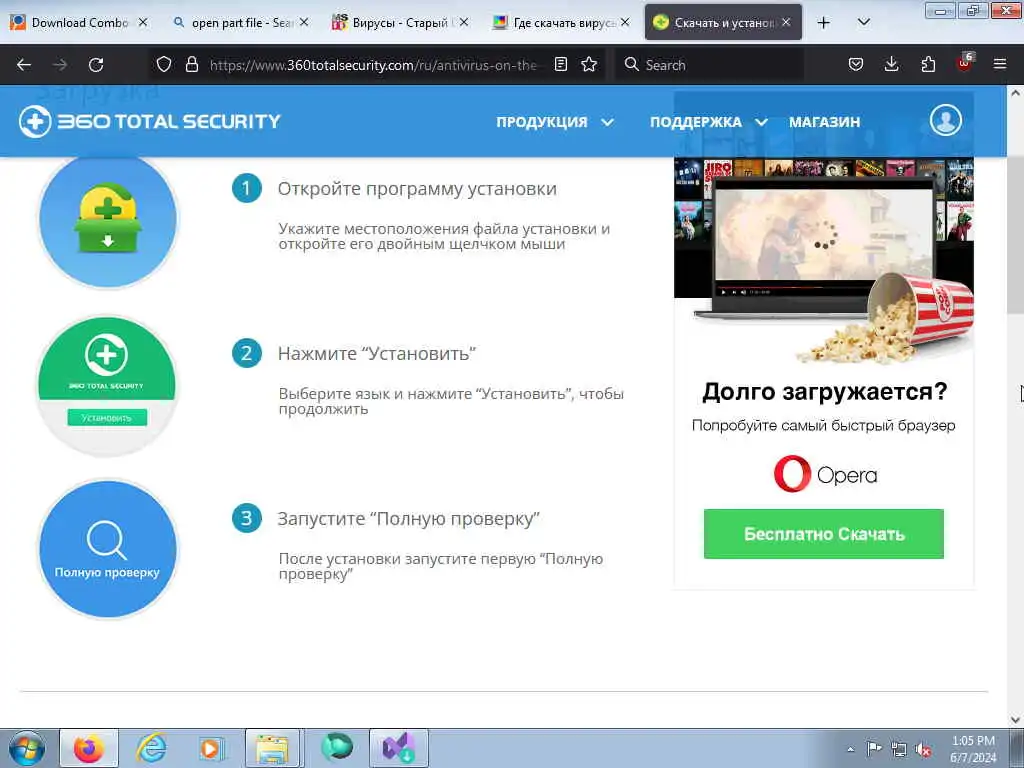Viewport: 1024px width, 768px height.
Task: Open Windows Start button
Action: 27,748
